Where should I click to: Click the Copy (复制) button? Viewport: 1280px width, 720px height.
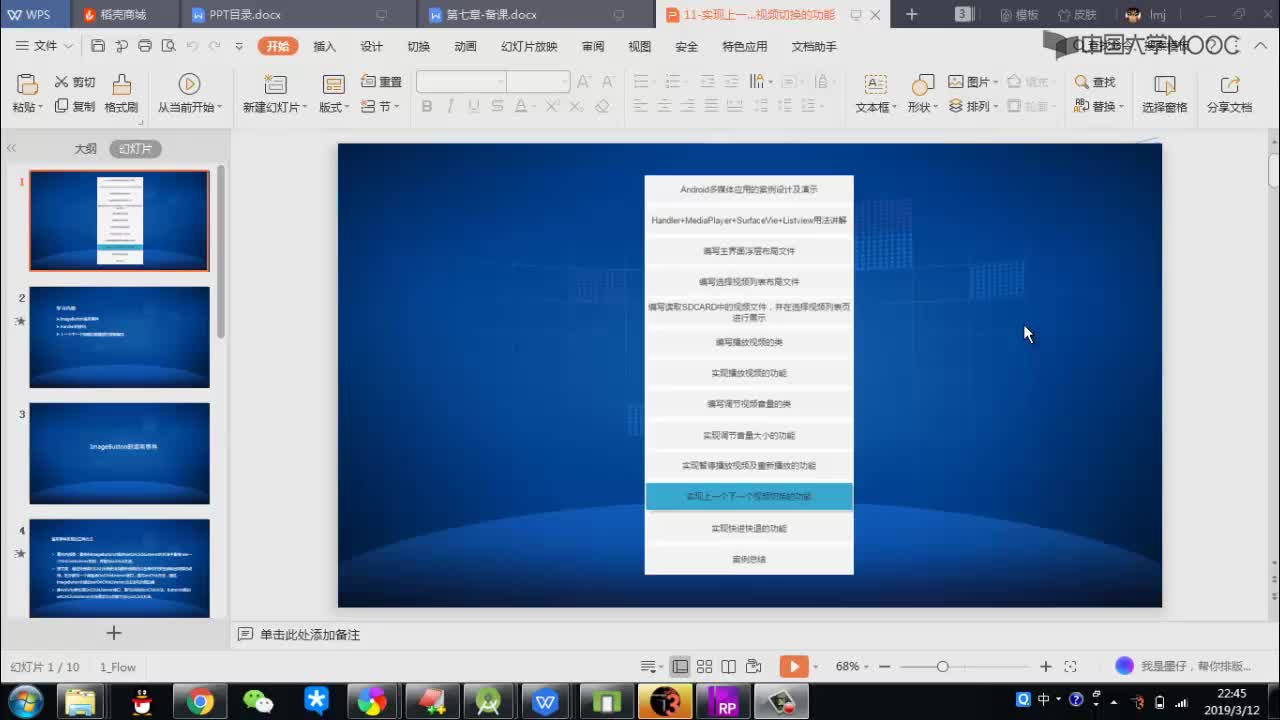(x=75, y=106)
